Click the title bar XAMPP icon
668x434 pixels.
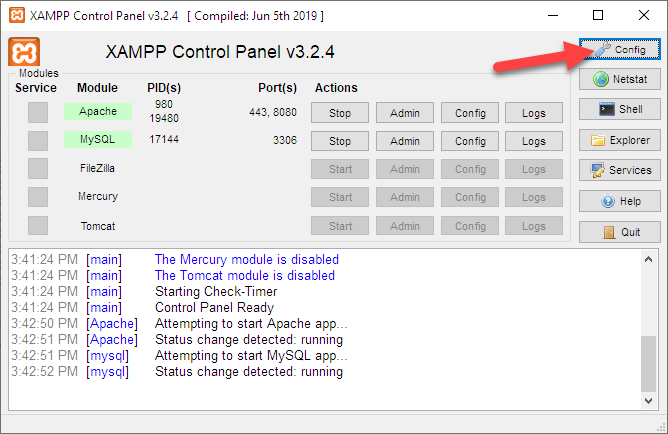pos(17,15)
